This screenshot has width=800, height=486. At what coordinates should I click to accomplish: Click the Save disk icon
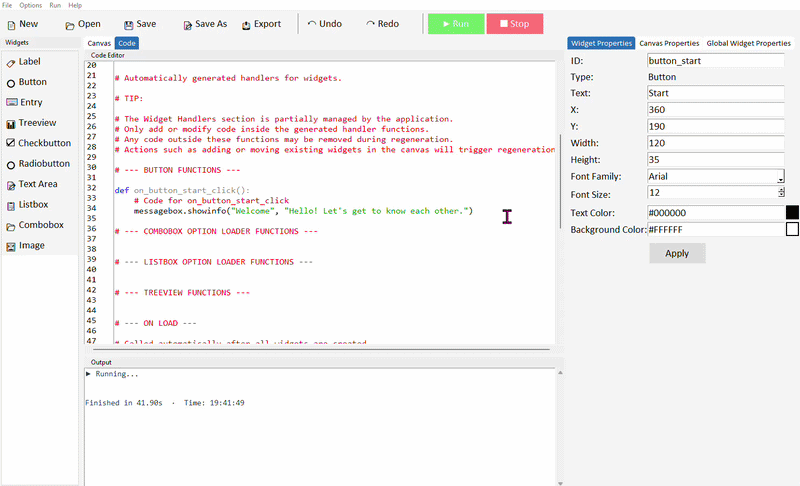coord(129,24)
